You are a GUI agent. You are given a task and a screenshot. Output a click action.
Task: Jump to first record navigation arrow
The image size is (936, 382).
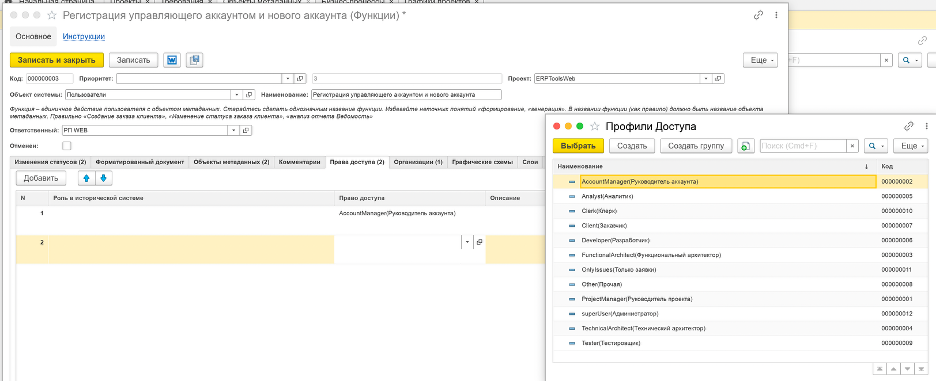[879, 368]
